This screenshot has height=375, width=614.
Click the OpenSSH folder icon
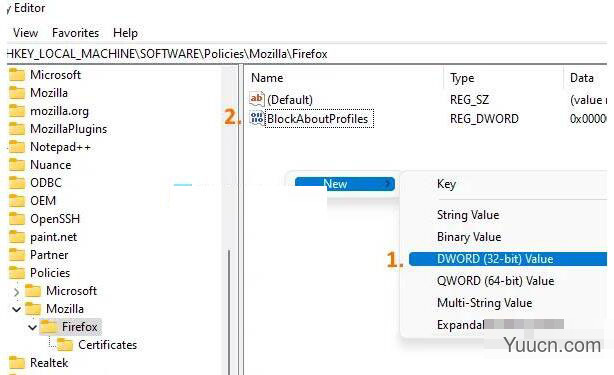pos(17,219)
